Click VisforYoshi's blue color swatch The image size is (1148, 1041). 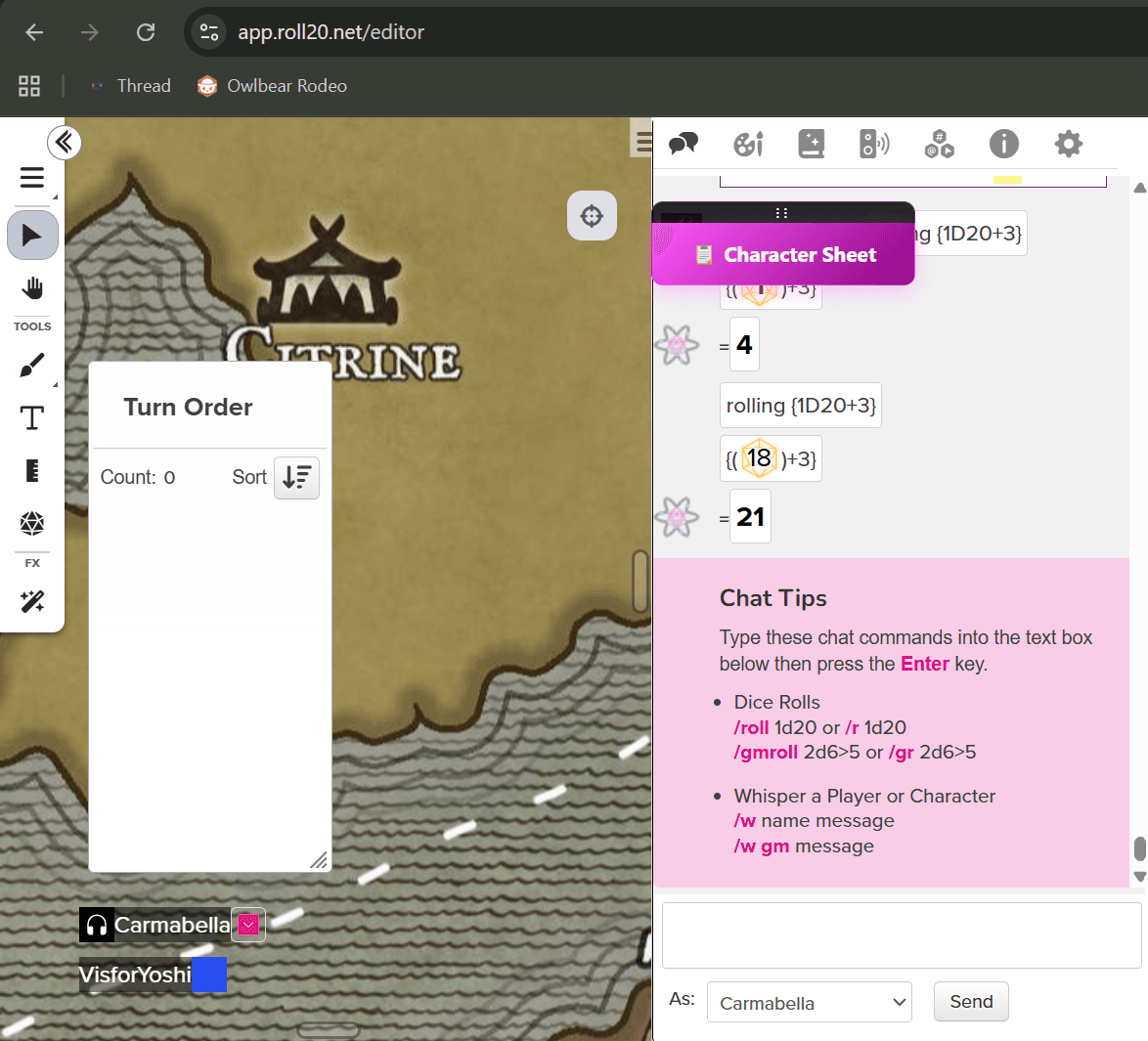pyautogui.click(x=209, y=976)
